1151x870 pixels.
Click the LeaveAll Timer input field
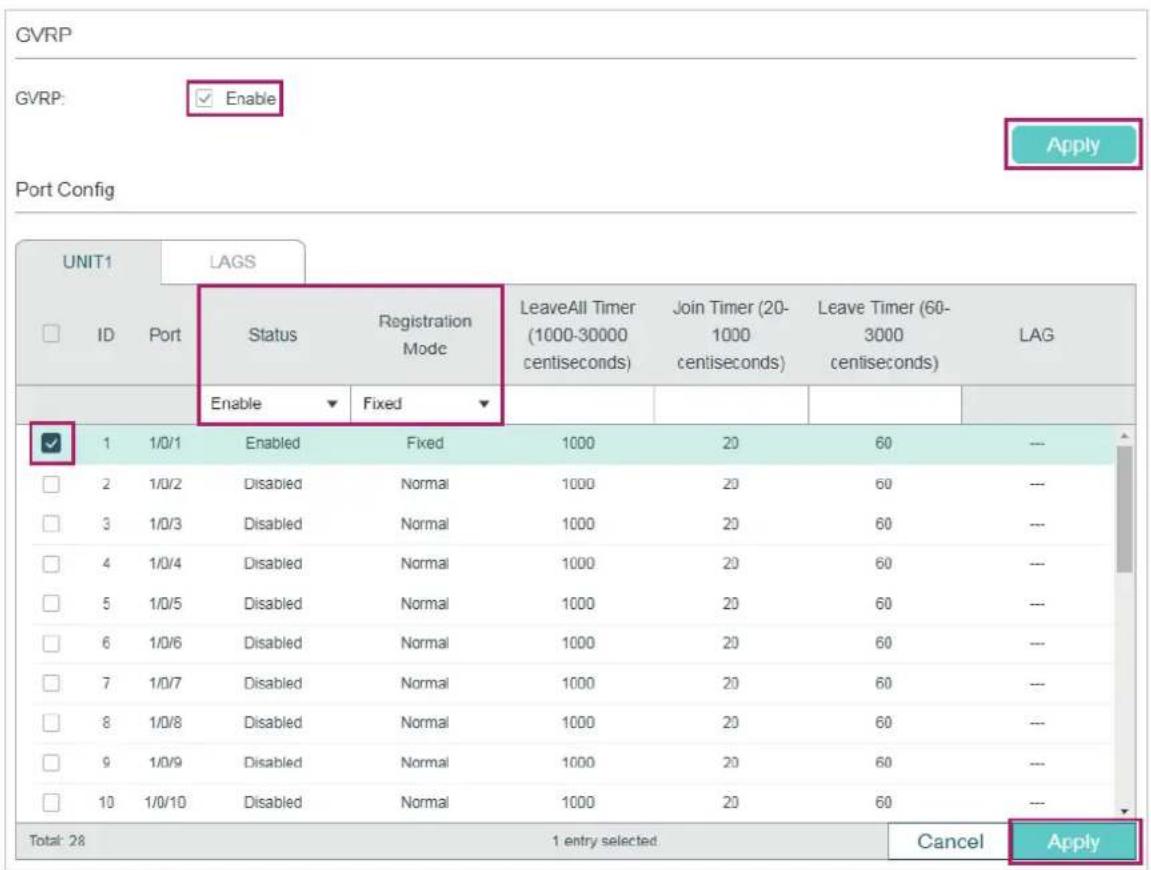point(578,405)
